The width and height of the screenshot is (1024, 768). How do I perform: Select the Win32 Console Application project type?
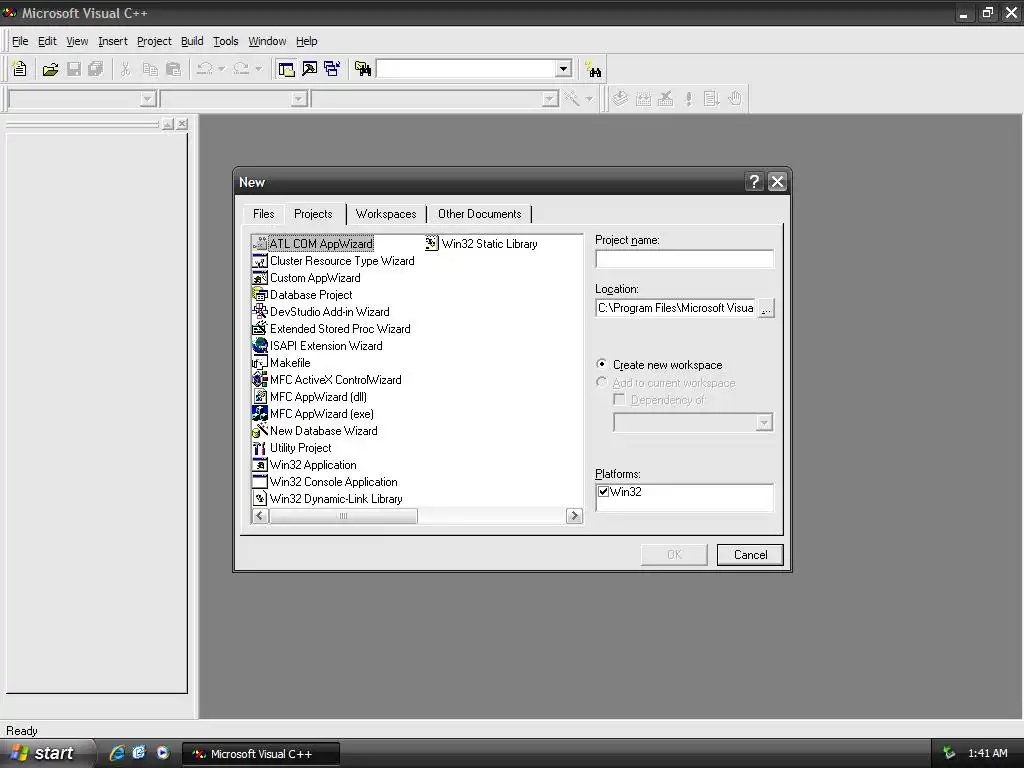325,482
